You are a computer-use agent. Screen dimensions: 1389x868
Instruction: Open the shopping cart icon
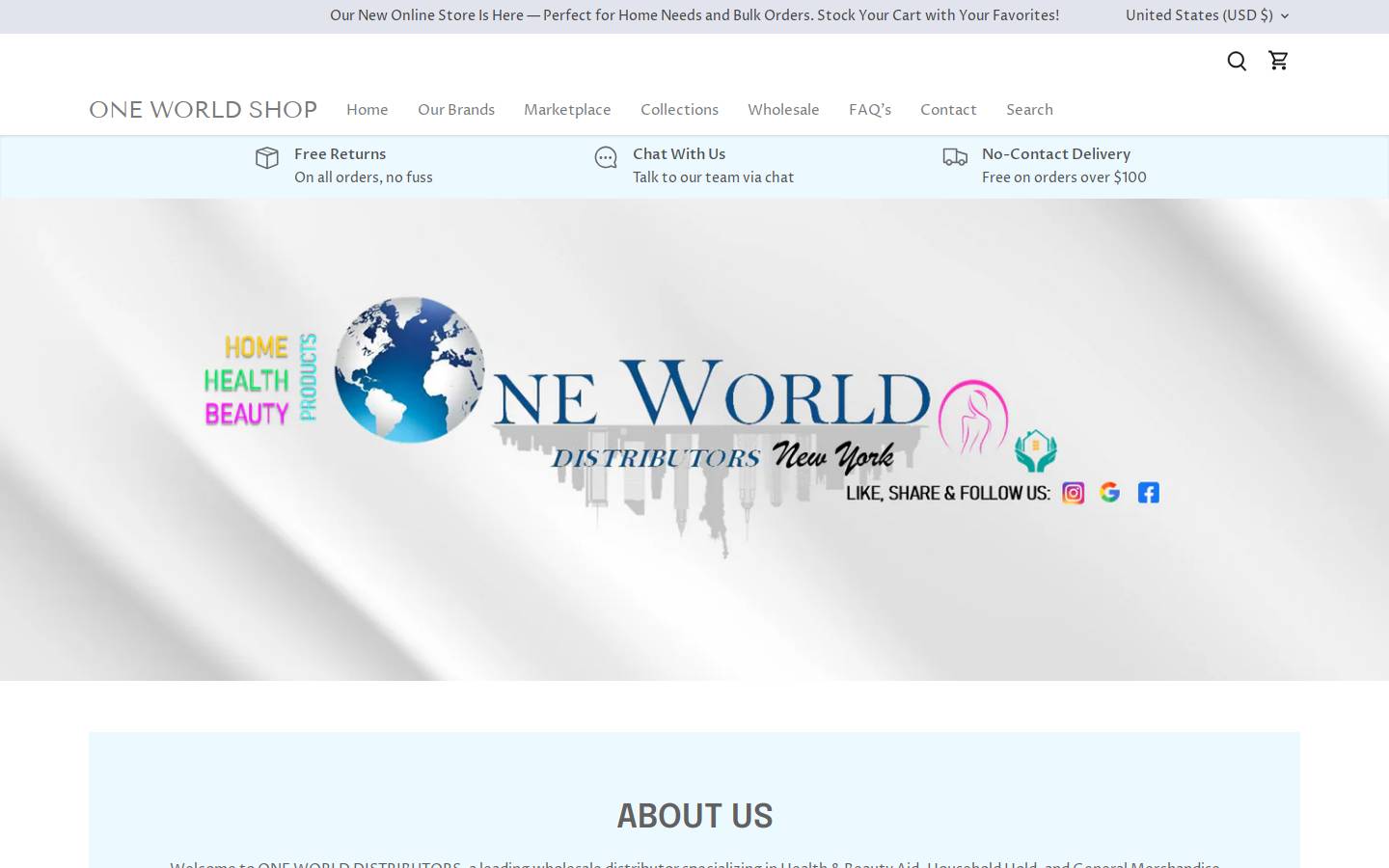pyautogui.click(x=1279, y=61)
